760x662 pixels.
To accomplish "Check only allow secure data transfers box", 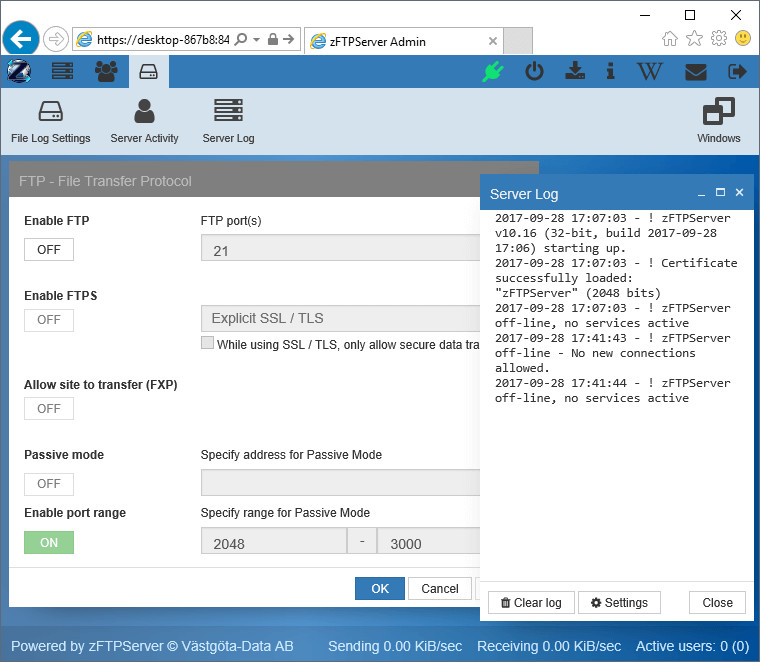I will coord(207,343).
